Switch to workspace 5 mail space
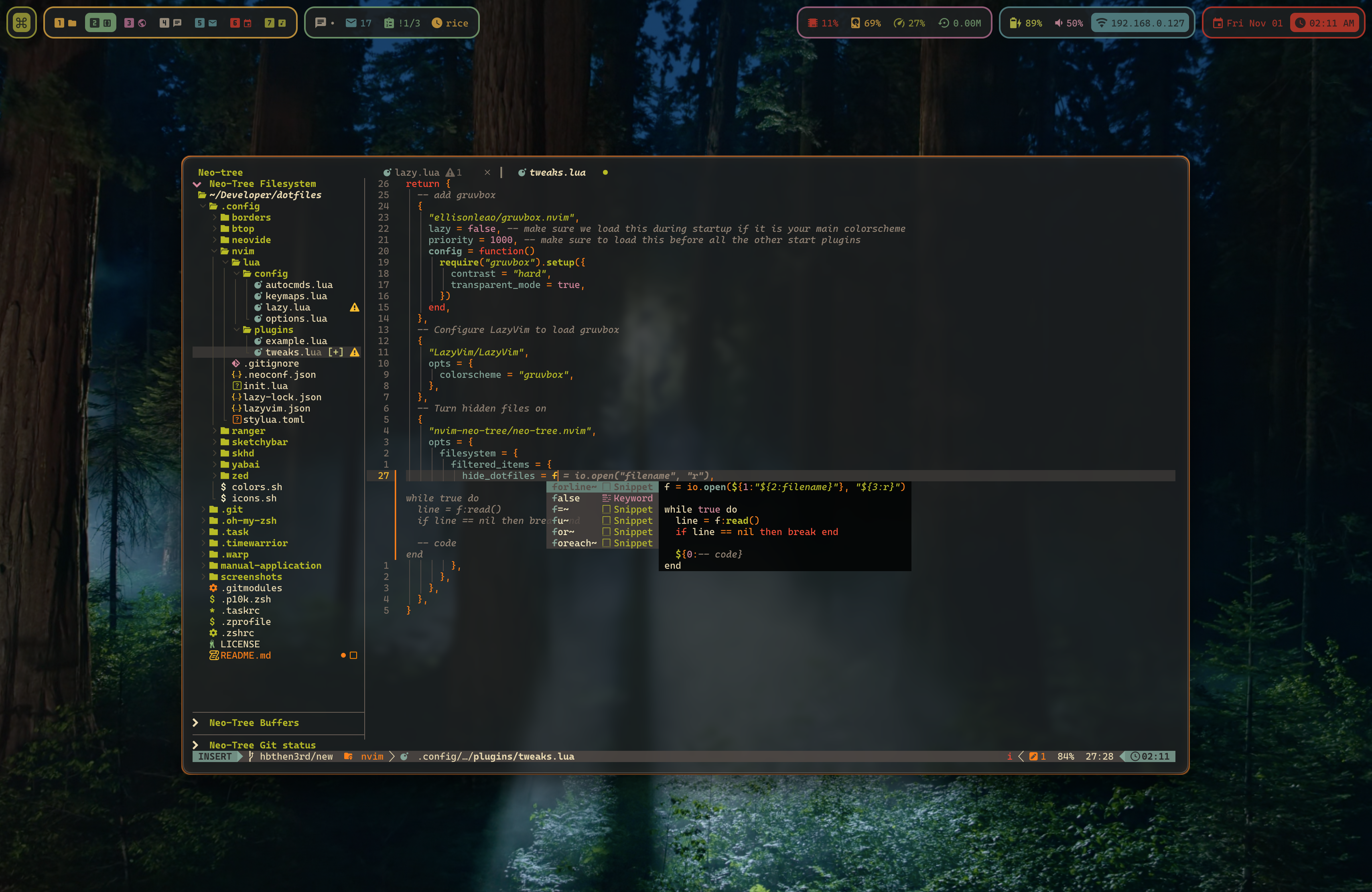Image resolution: width=1372 pixels, height=892 pixels. tap(206, 23)
